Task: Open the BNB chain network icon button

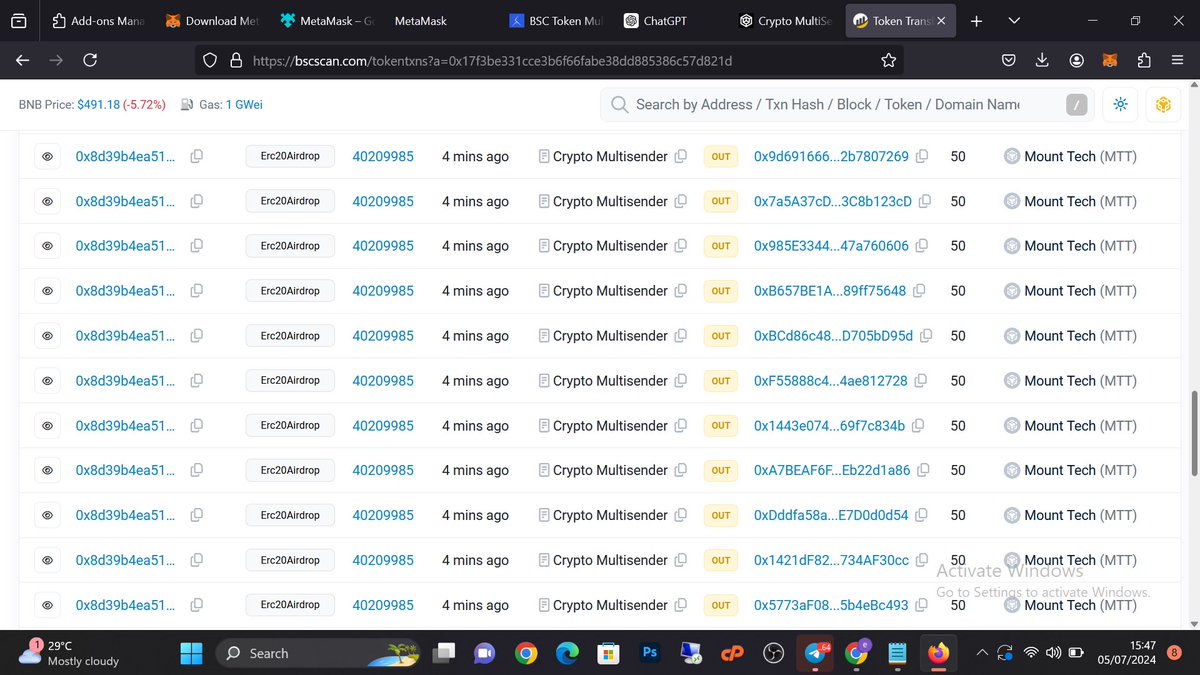Action: (1163, 105)
